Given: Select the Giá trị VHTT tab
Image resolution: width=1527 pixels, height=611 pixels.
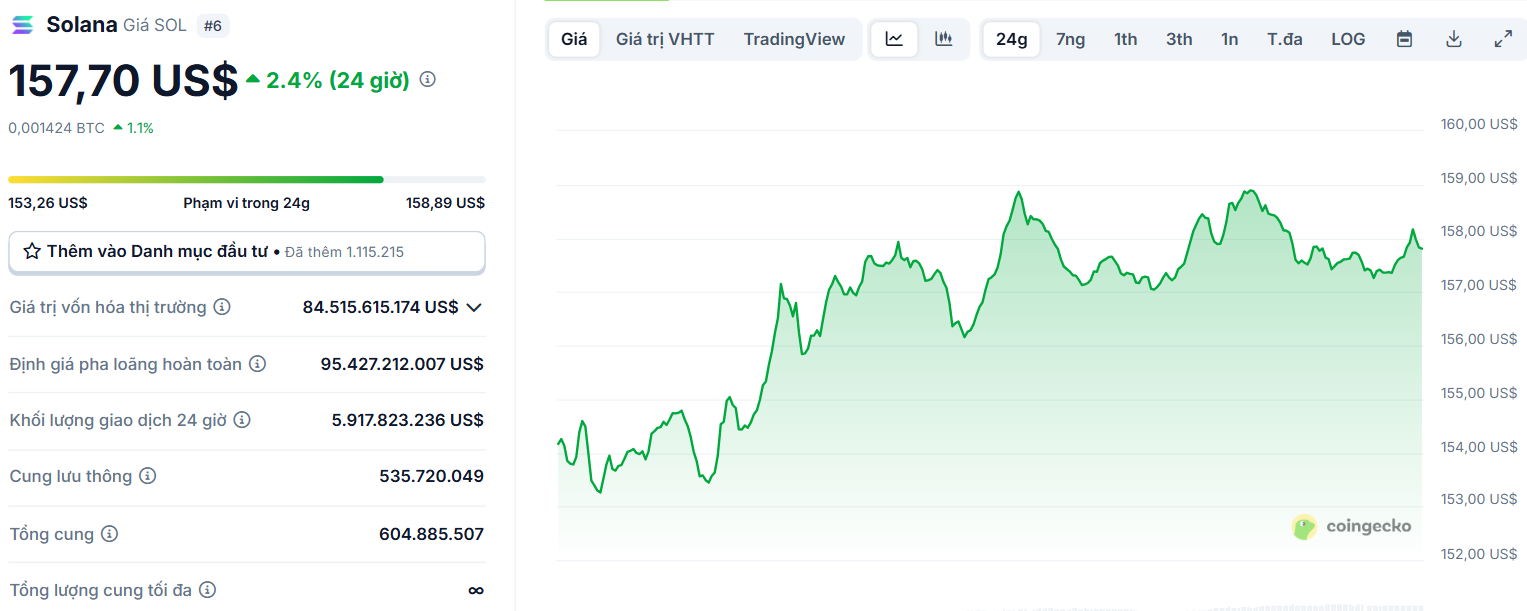Looking at the screenshot, I should pos(665,39).
